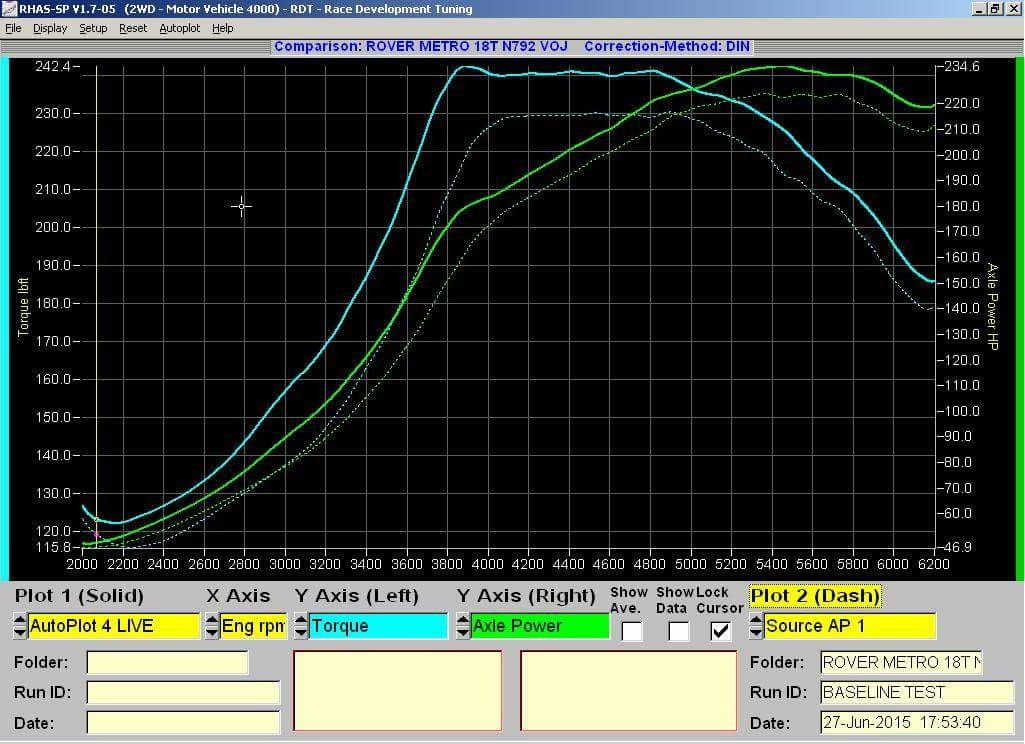This screenshot has height=744, width=1025.
Task: Click the stepper arrows beside Source AP 1
Action: (756, 627)
